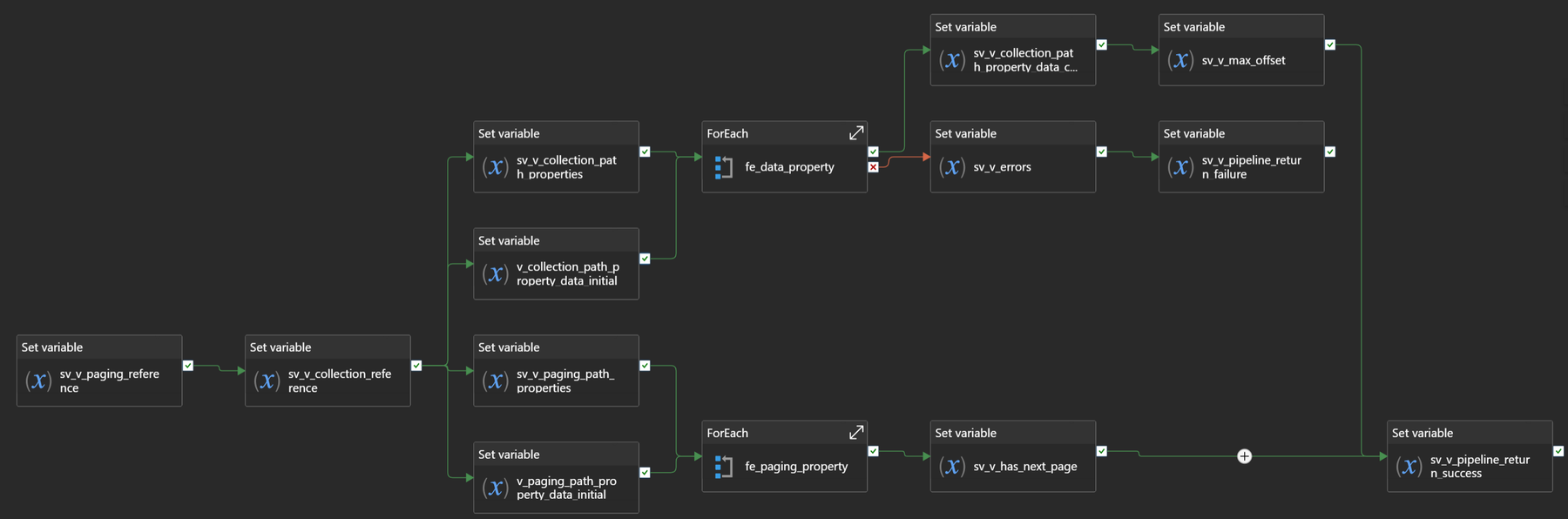Click the variable icon of sv_v_has_next_page
Screen dimensions: 1568x519
click(x=952, y=467)
